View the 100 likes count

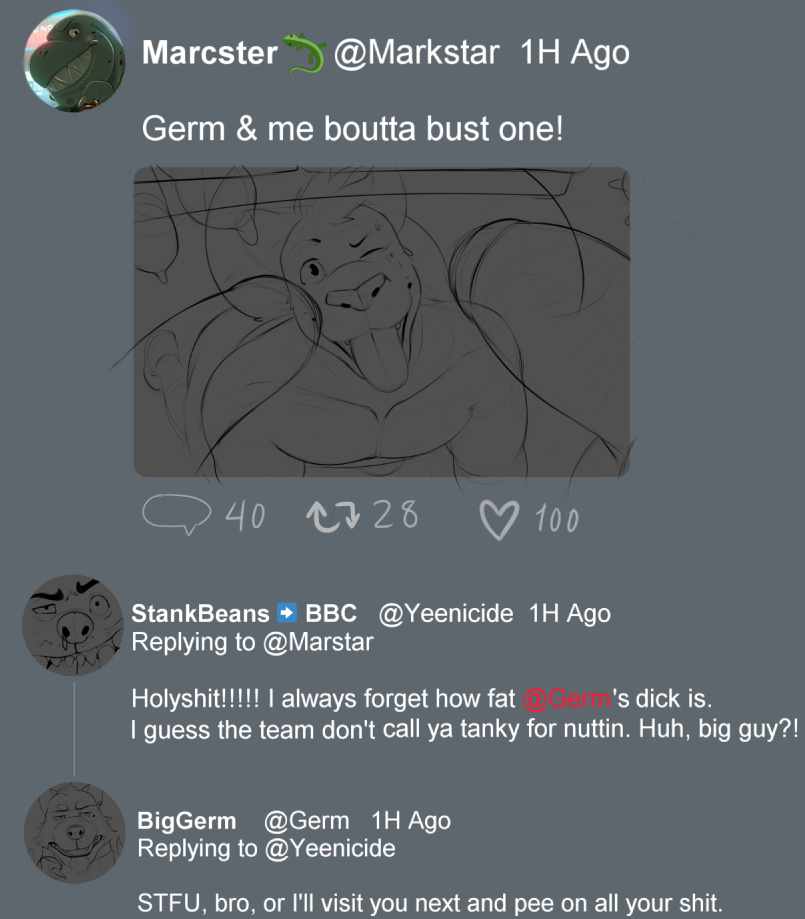(x=556, y=519)
